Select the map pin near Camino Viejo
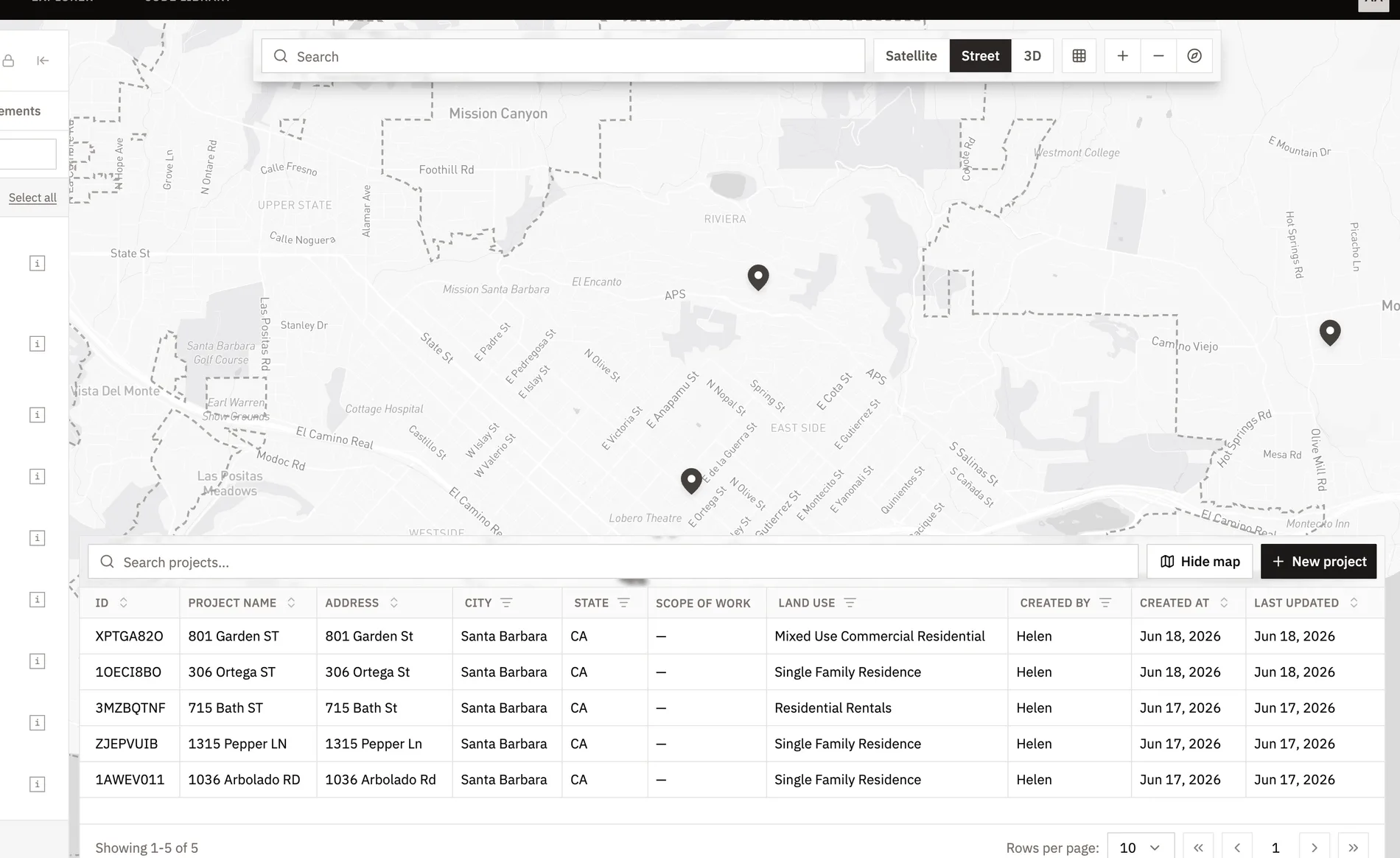The width and height of the screenshot is (1400, 858). [x=1330, y=332]
